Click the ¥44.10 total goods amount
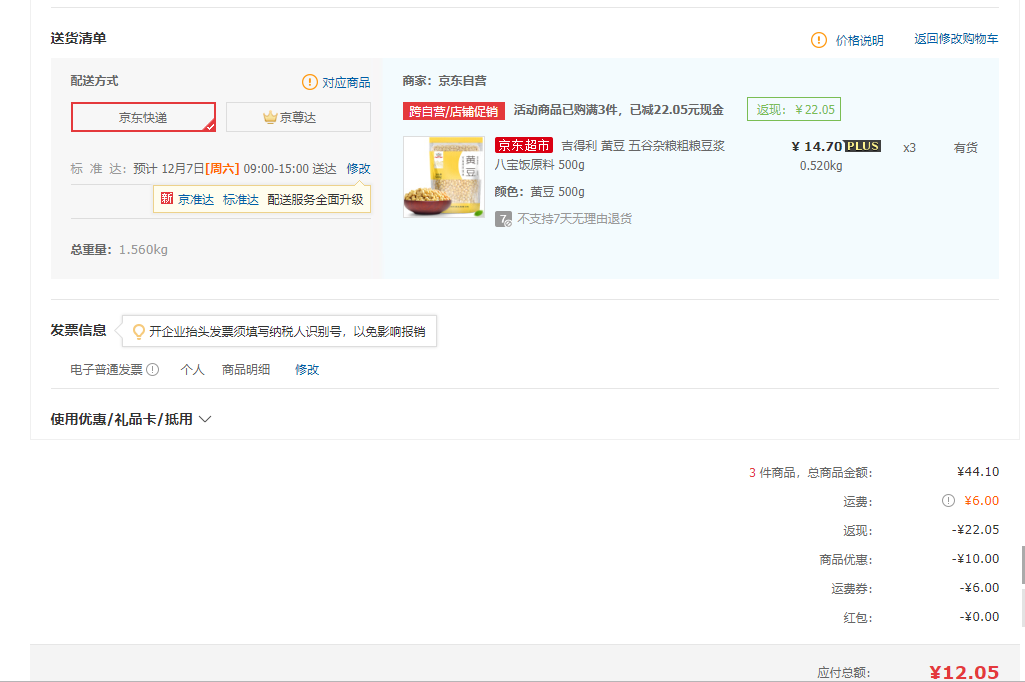 coord(978,471)
